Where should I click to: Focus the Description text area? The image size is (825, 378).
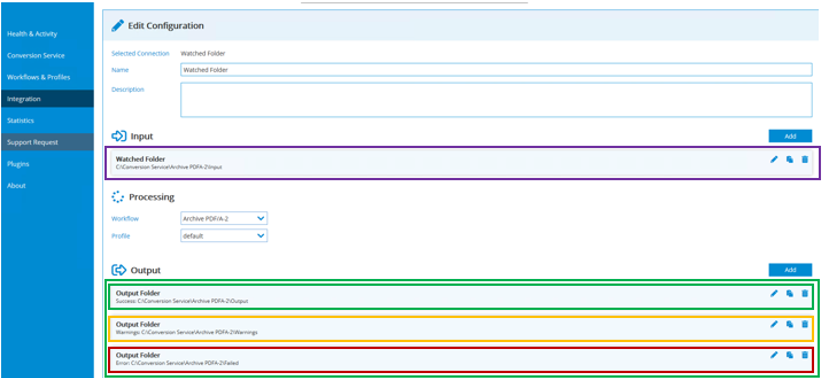[x=496, y=100]
